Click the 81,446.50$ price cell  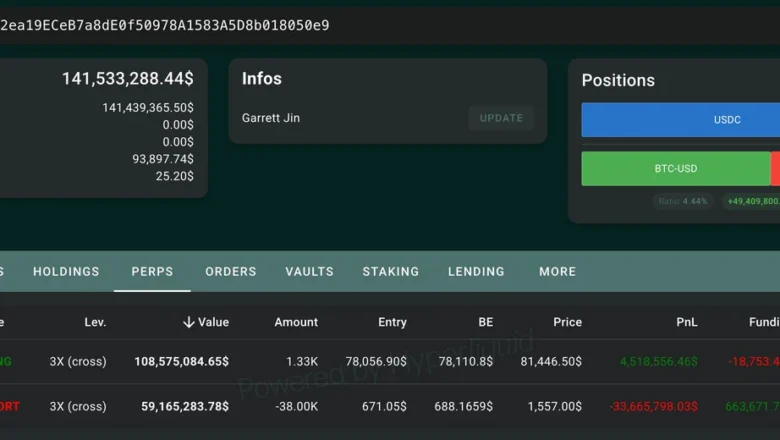pyautogui.click(x=551, y=361)
